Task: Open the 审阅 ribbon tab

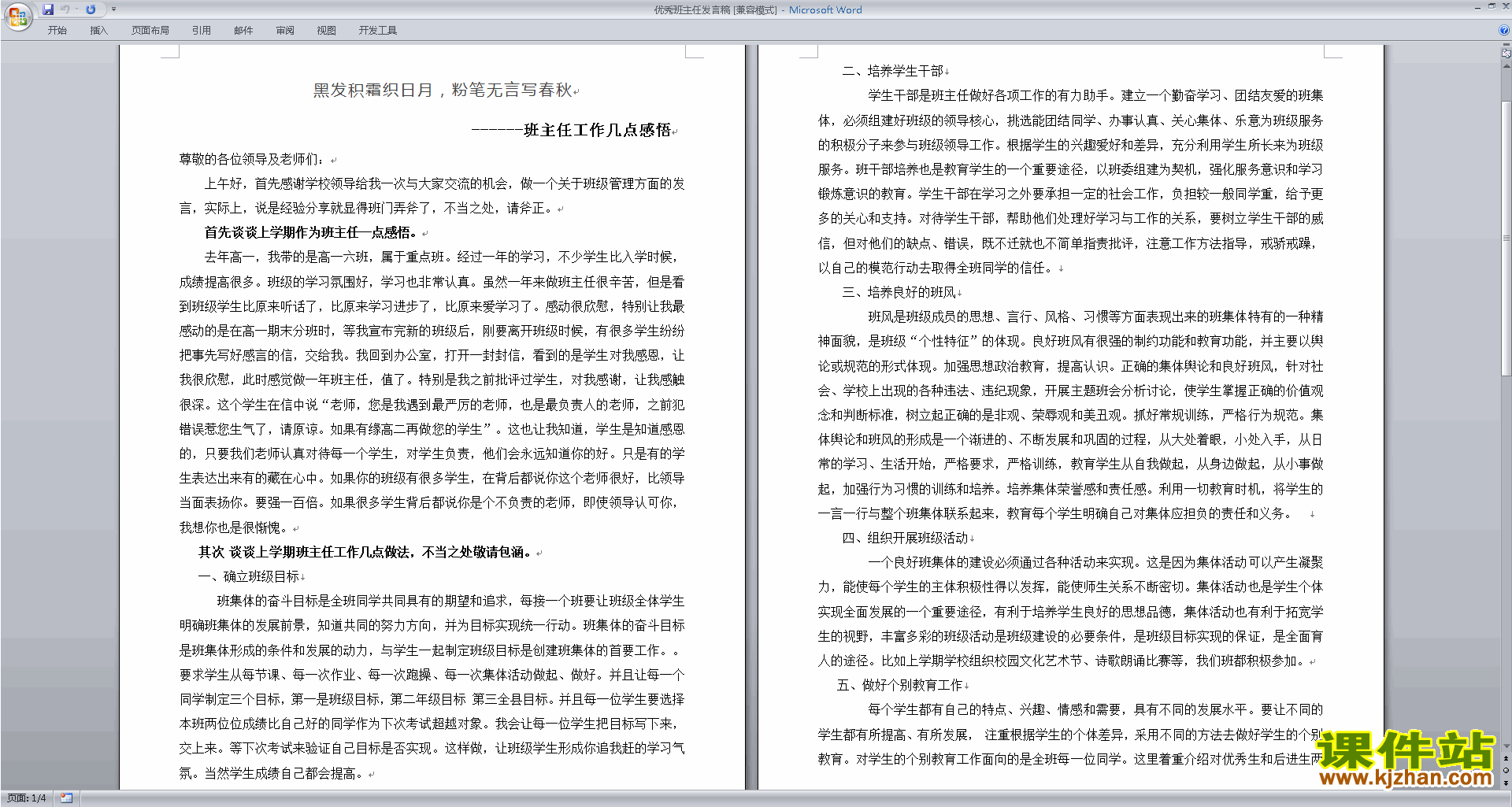Action: click(285, 31)
